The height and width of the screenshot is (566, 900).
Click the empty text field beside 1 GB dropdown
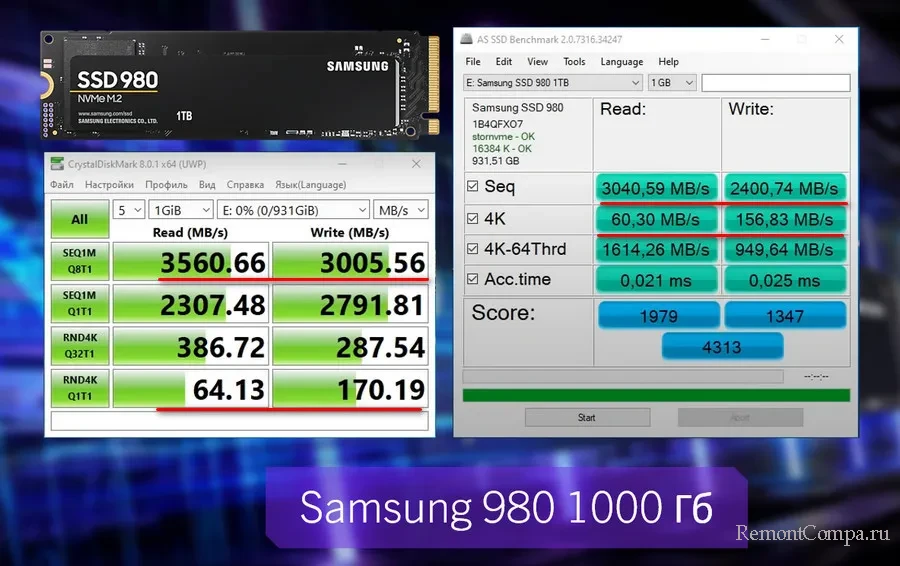775,83
